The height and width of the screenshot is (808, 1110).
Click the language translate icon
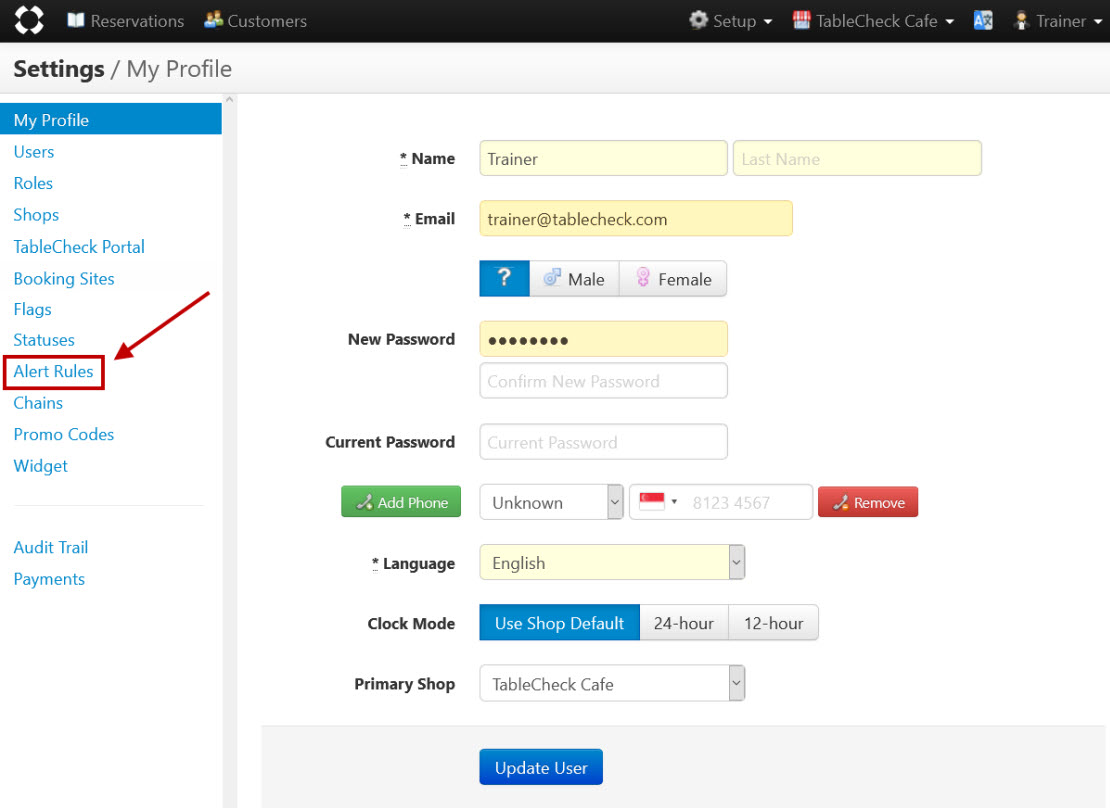[983, 21]
